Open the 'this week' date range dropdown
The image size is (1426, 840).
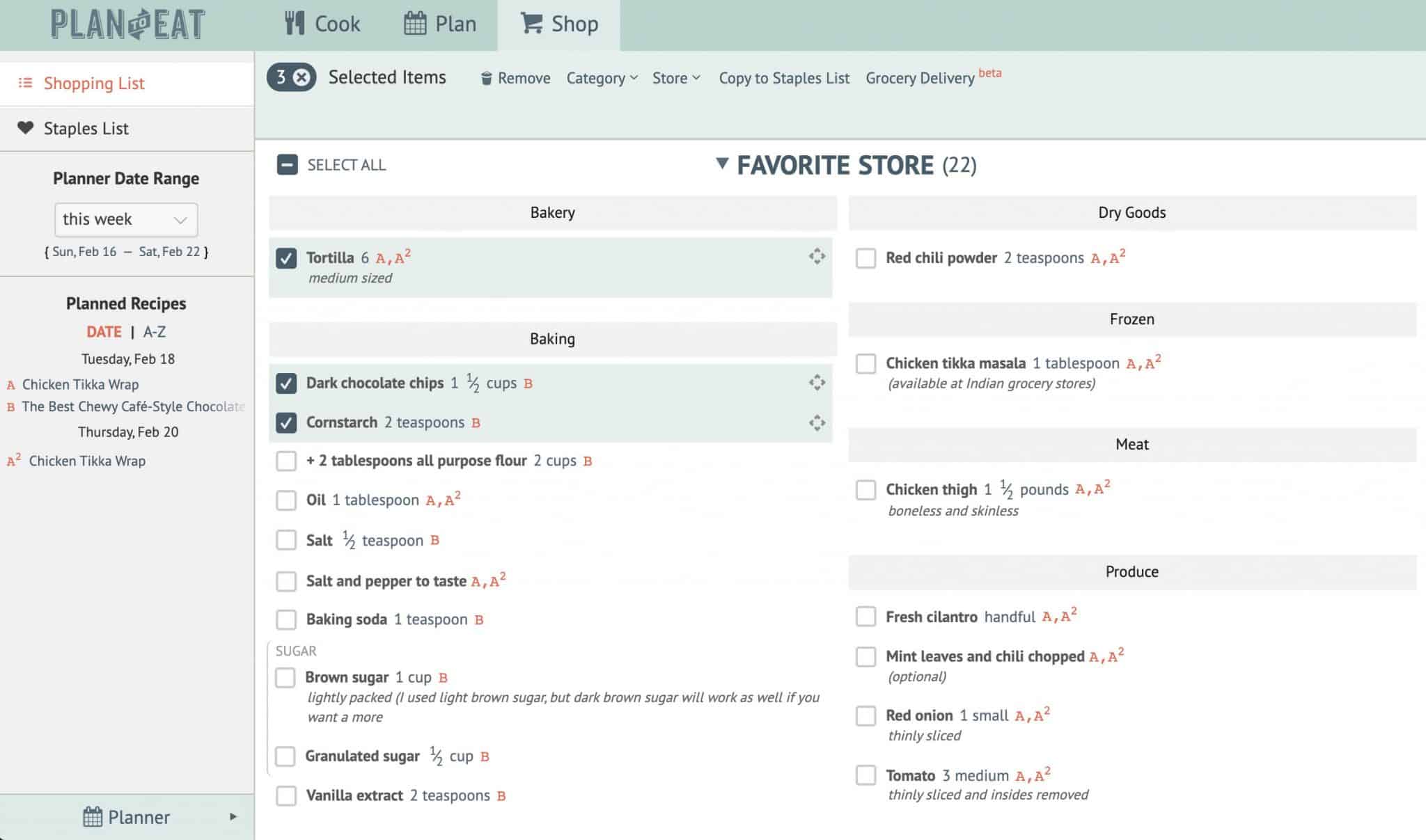[126, 219]
